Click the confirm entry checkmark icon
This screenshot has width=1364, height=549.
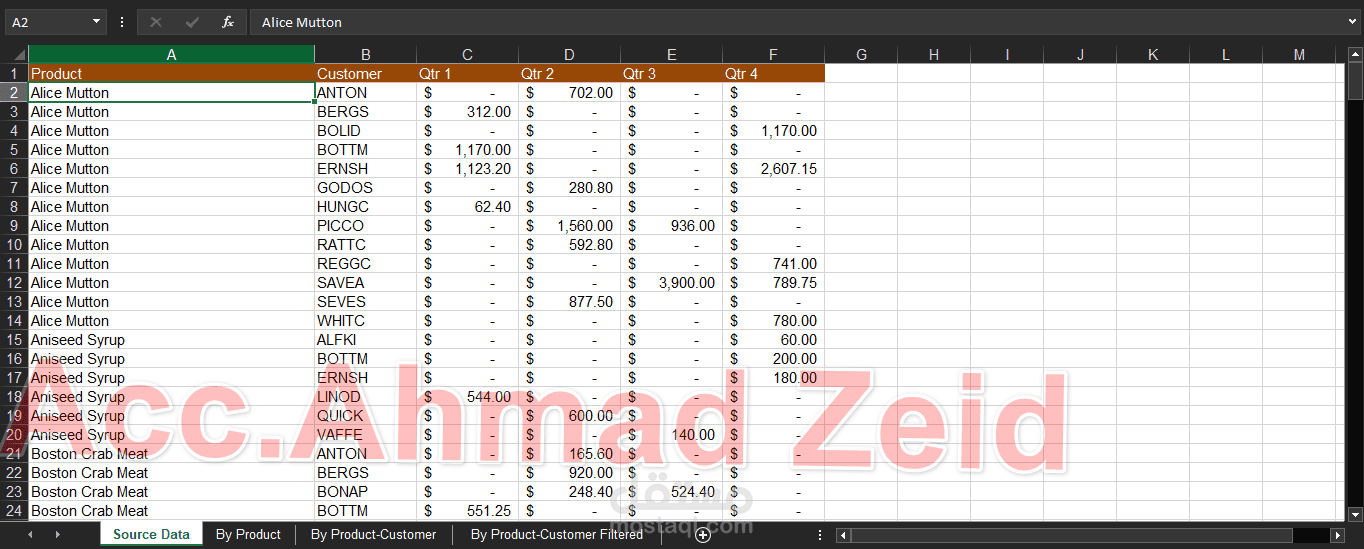tap(192, 22)
